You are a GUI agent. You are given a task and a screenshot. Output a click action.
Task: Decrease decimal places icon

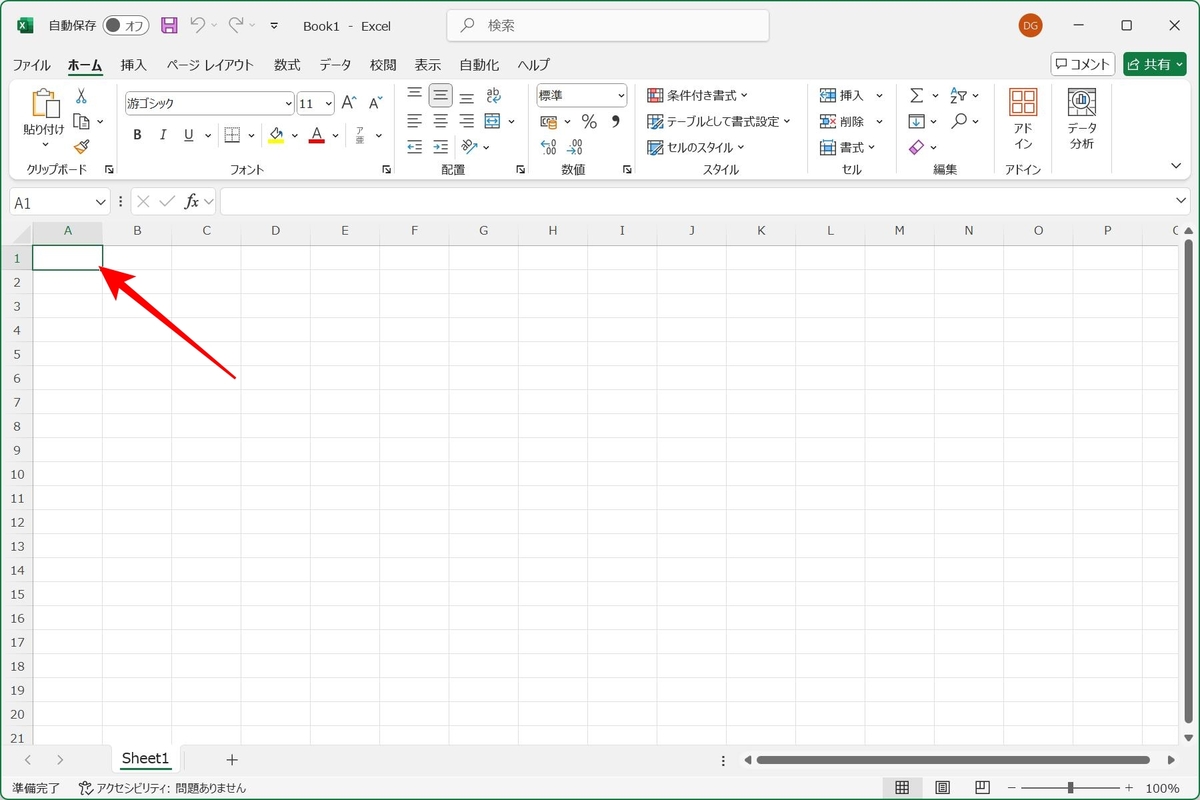click(574, 147)
